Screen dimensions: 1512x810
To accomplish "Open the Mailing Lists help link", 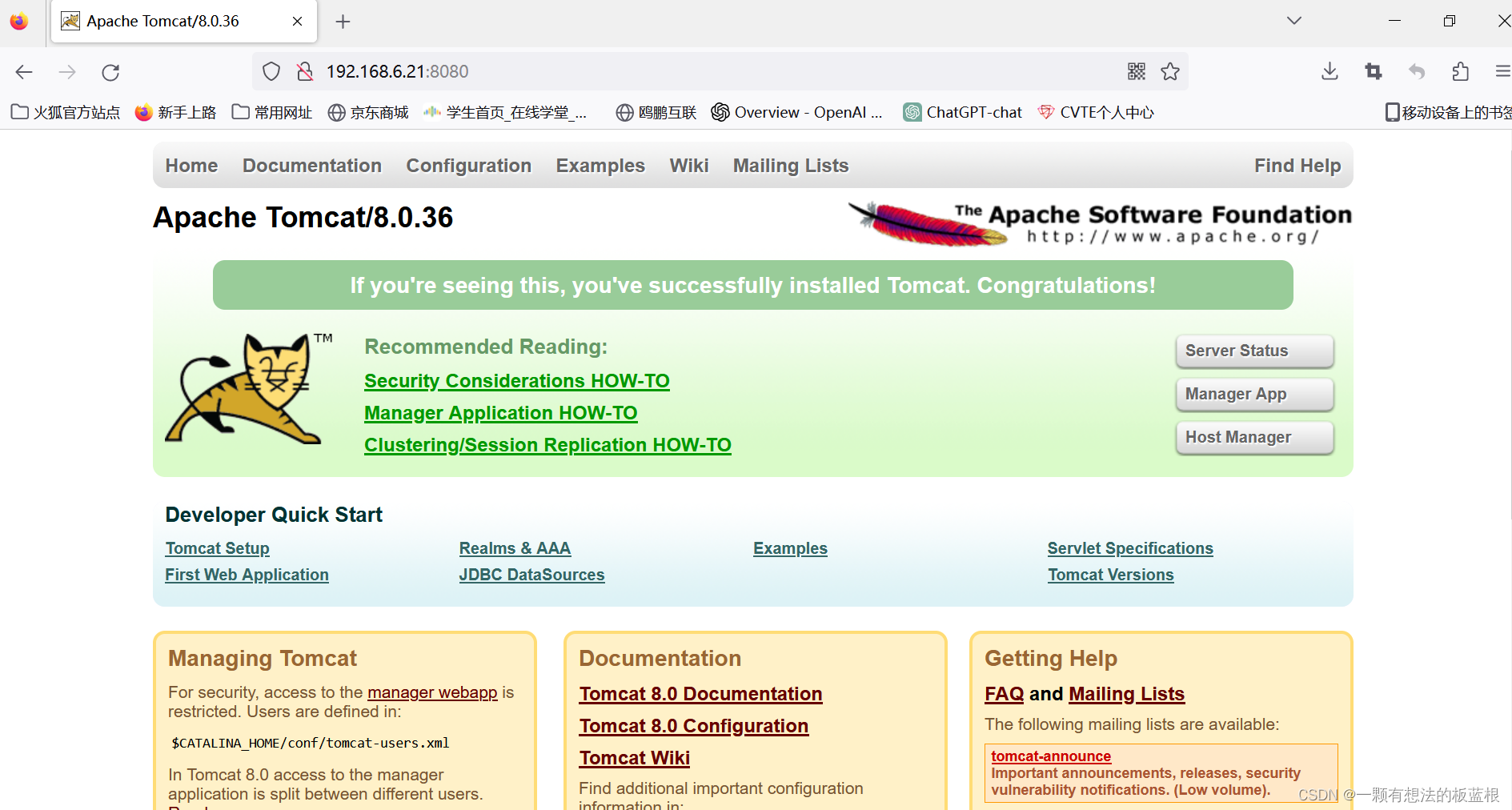I will click(1126, 694).
